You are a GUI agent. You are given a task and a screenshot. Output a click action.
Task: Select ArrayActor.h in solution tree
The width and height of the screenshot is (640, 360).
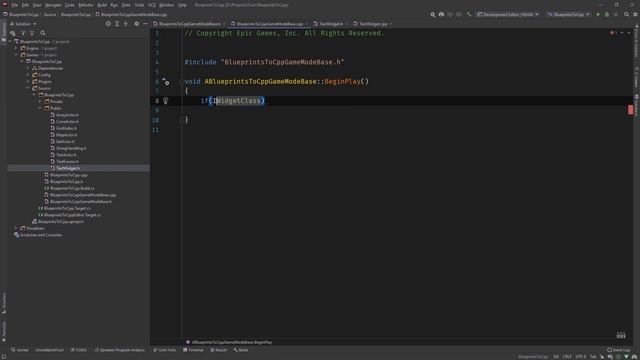point(67,115)
